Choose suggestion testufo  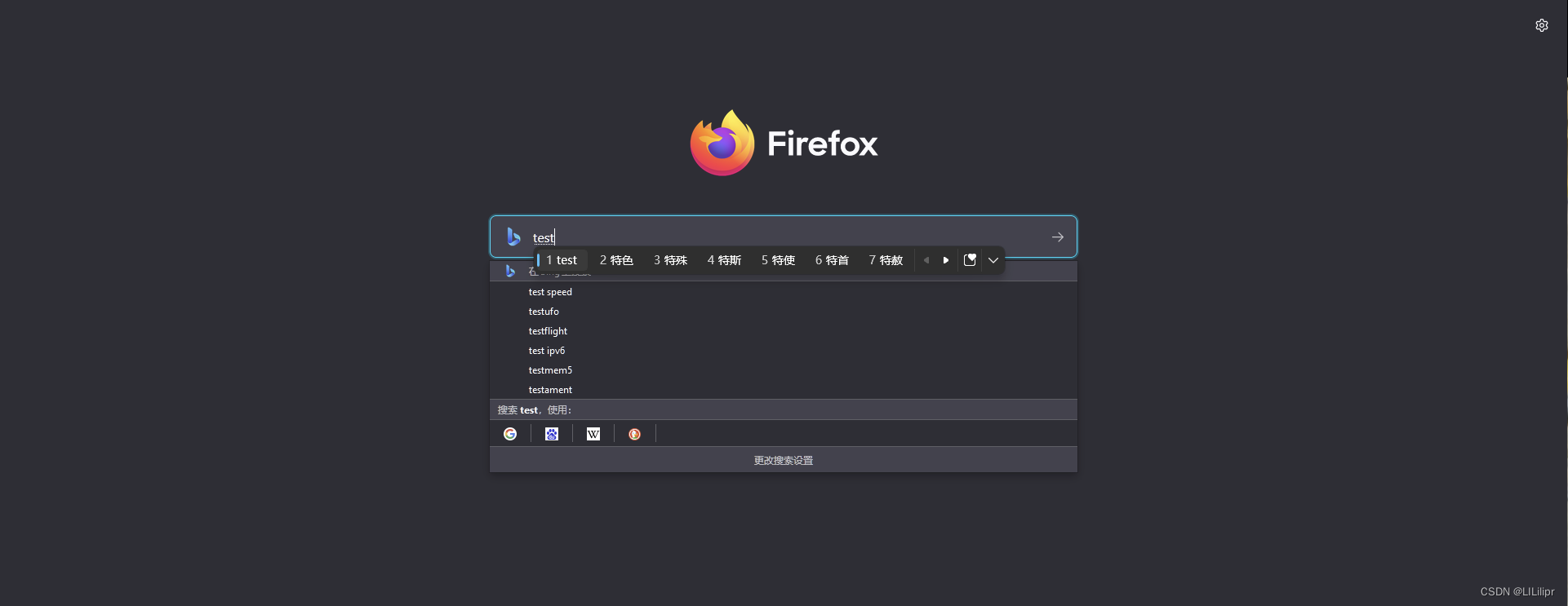click(x=784, y=312)
